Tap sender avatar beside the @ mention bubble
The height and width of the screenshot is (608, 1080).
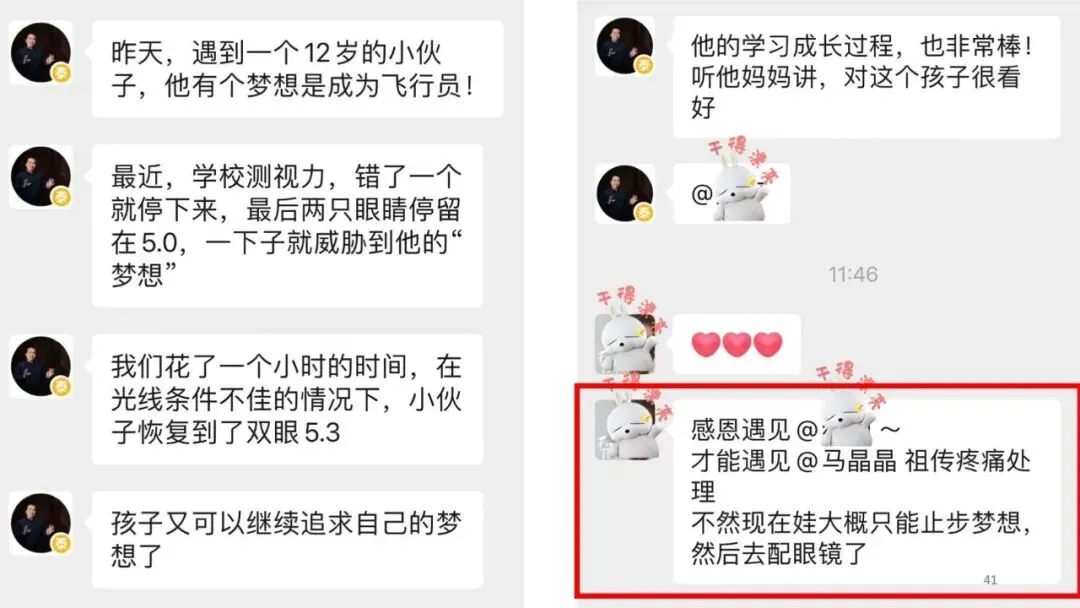625,193
